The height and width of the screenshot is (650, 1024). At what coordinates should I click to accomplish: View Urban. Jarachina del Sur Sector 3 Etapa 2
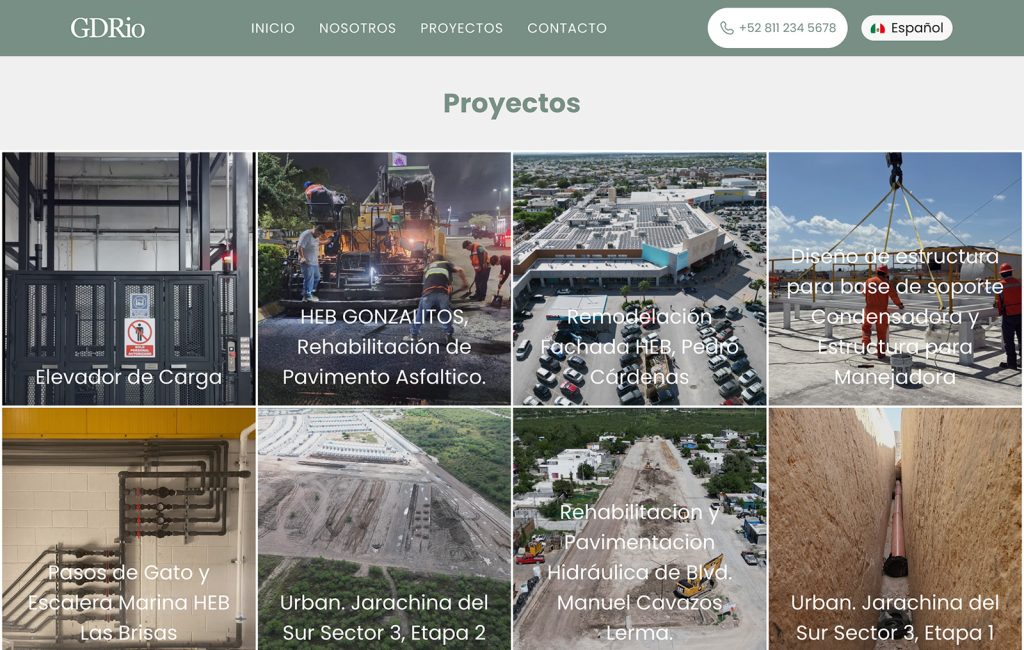384,530
